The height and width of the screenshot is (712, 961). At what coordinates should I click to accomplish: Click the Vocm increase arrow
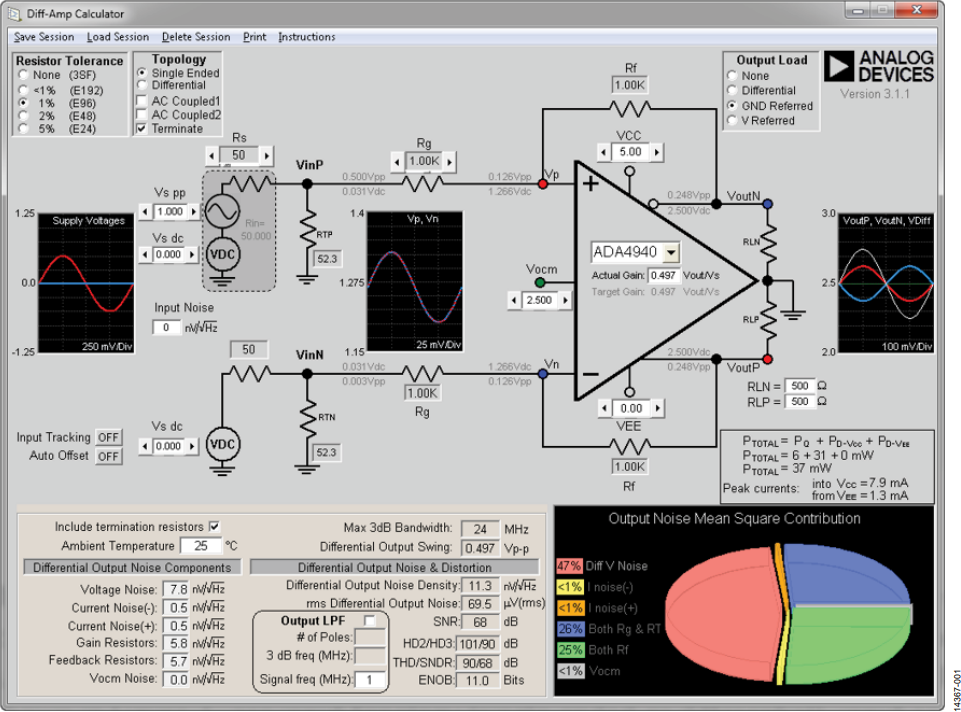click(x=565, y=300)
